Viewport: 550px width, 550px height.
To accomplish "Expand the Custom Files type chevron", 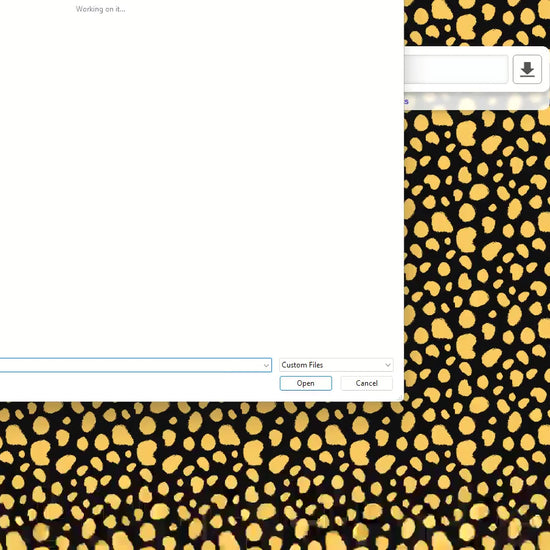I will click(388, 365).
